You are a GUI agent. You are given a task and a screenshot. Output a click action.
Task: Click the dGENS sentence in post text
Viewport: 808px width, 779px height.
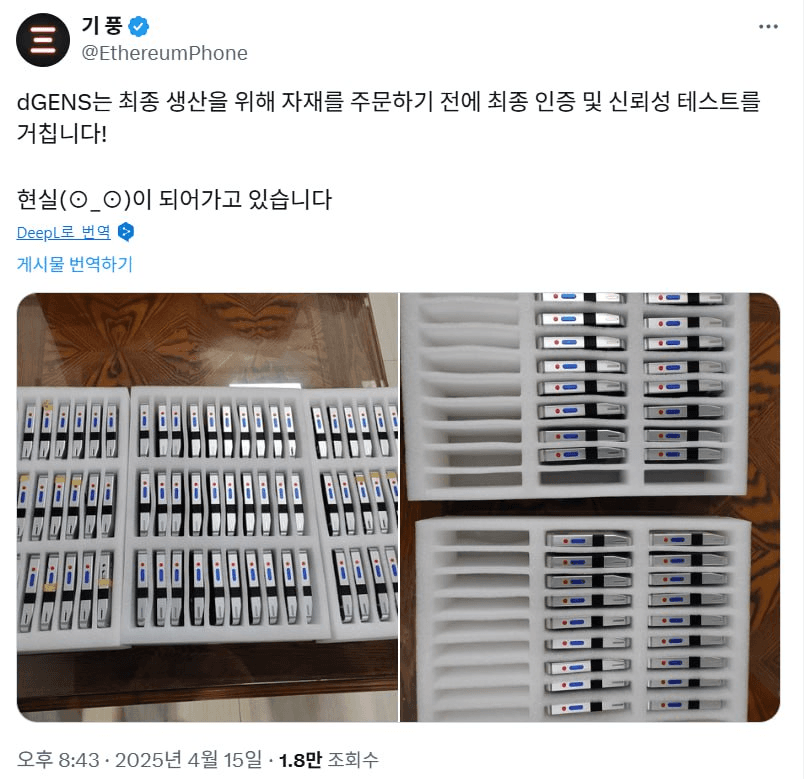(389, 101)
